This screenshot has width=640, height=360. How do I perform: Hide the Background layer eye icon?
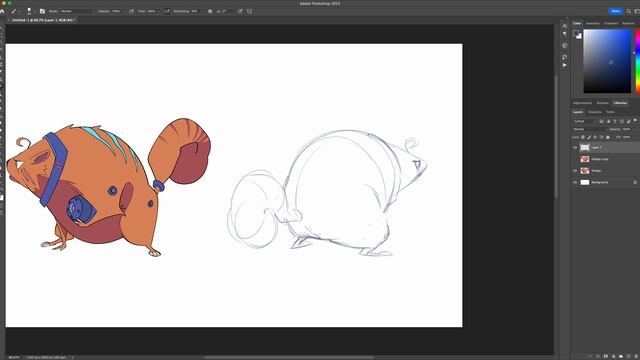pos(576,182)
